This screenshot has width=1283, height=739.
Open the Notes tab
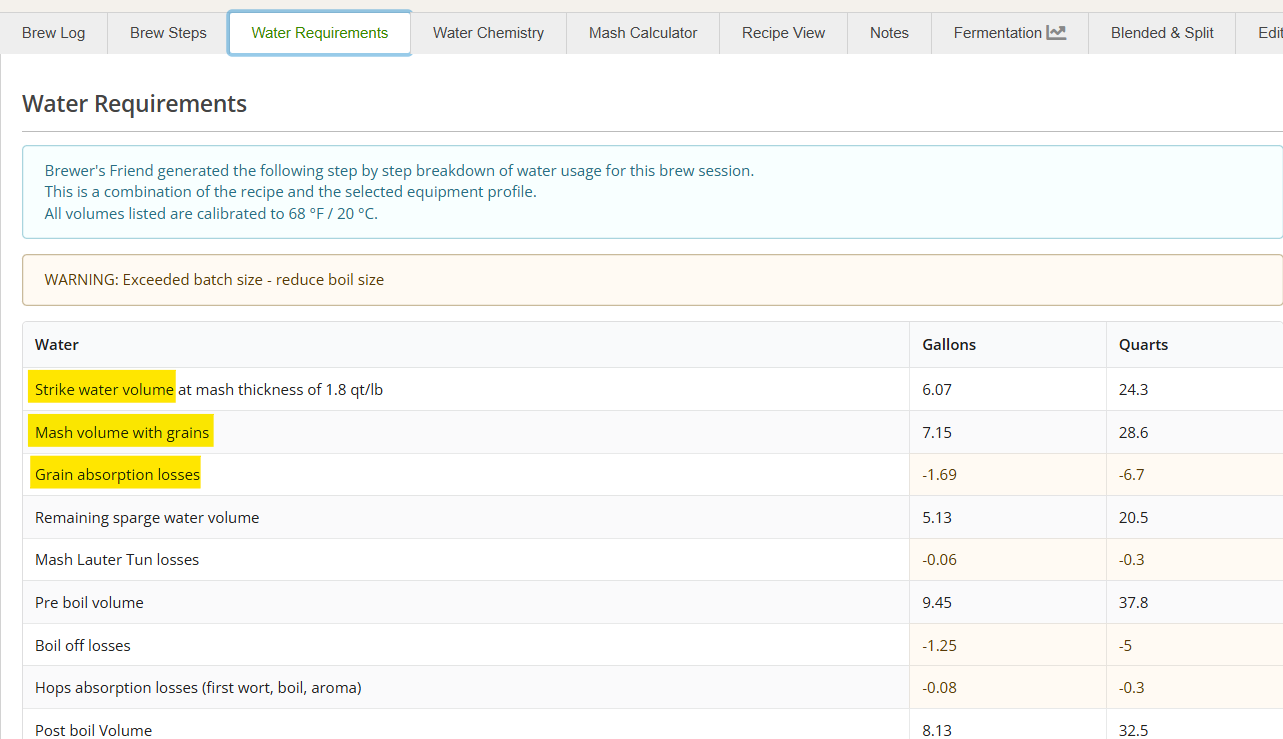click(x=889, y=33)
